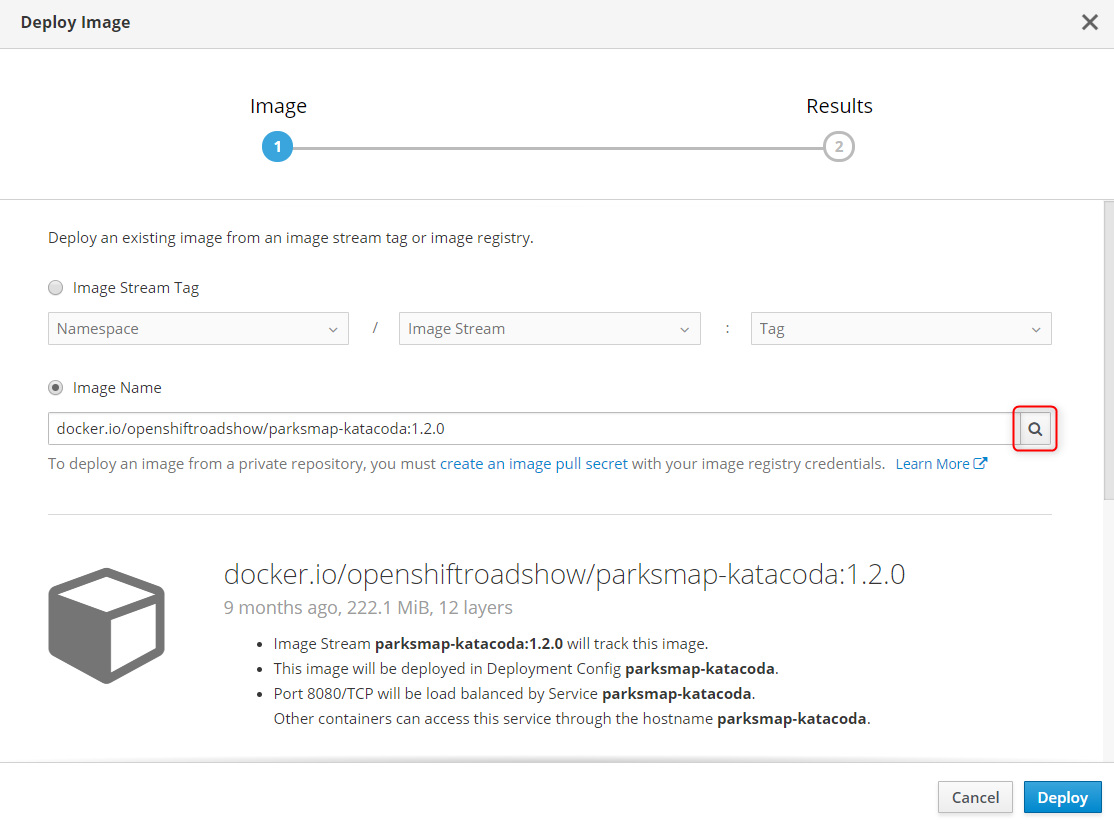Click the search magnifier icon for image name

pyautogui.click(x=1035, y=428)
